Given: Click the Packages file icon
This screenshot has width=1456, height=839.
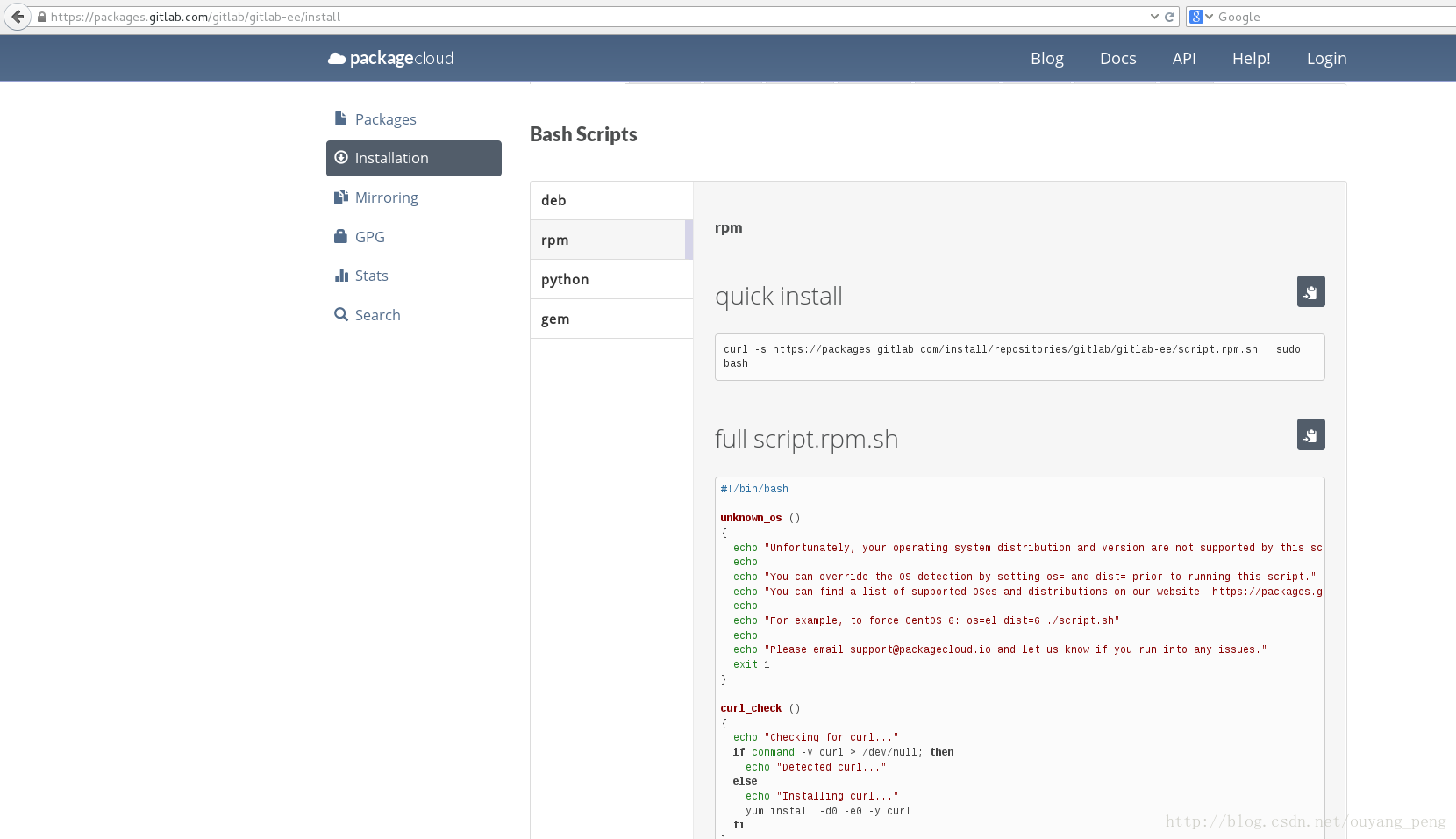Looking at the screenshot, I should click(x=340, y=118).
